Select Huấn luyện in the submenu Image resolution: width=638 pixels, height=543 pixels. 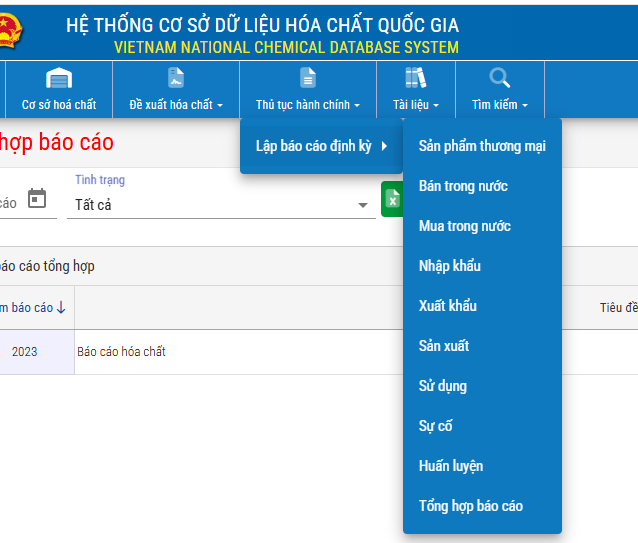tap(450, 466)
